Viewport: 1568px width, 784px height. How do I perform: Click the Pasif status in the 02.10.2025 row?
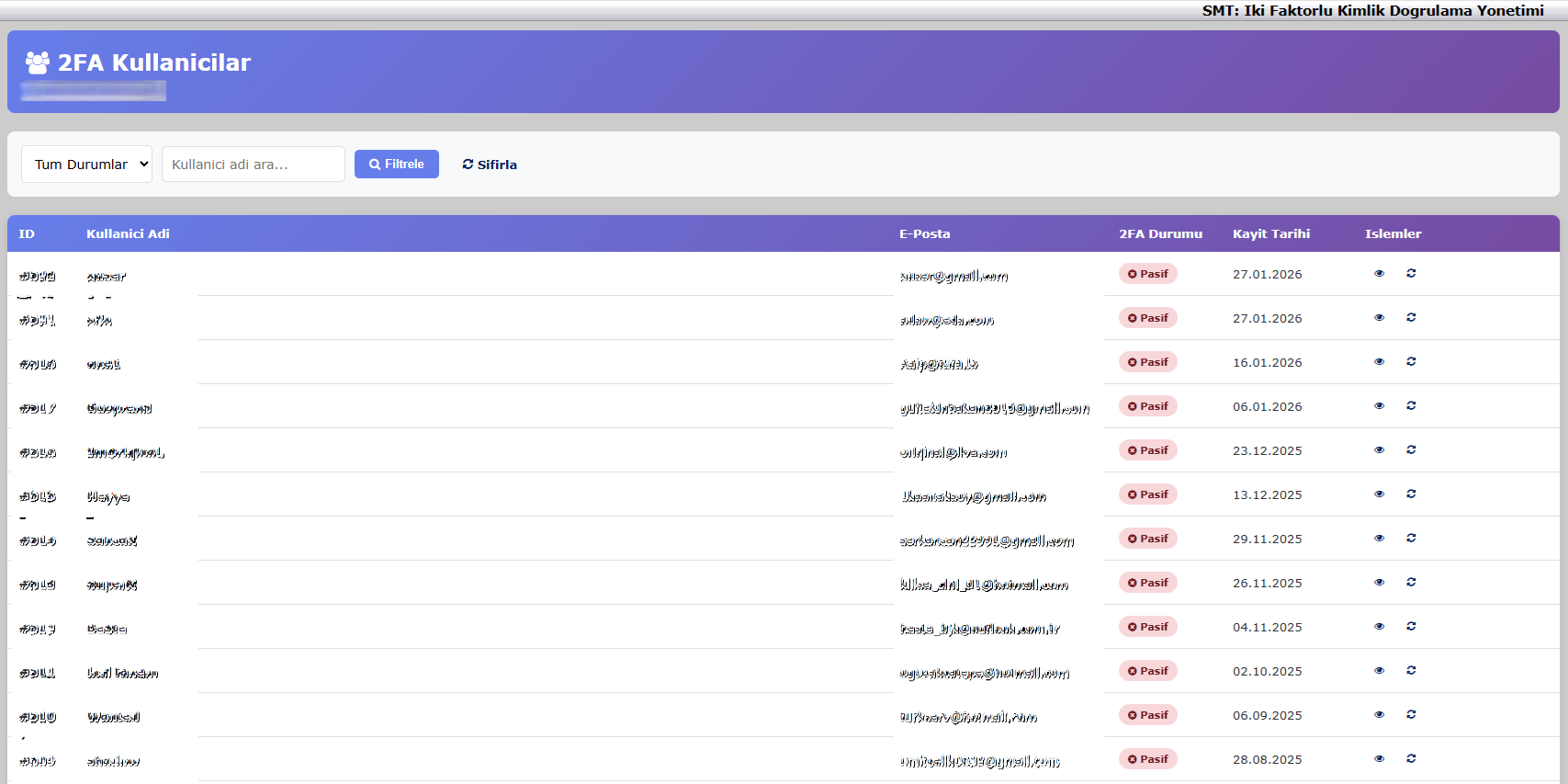pos(1147,671)
